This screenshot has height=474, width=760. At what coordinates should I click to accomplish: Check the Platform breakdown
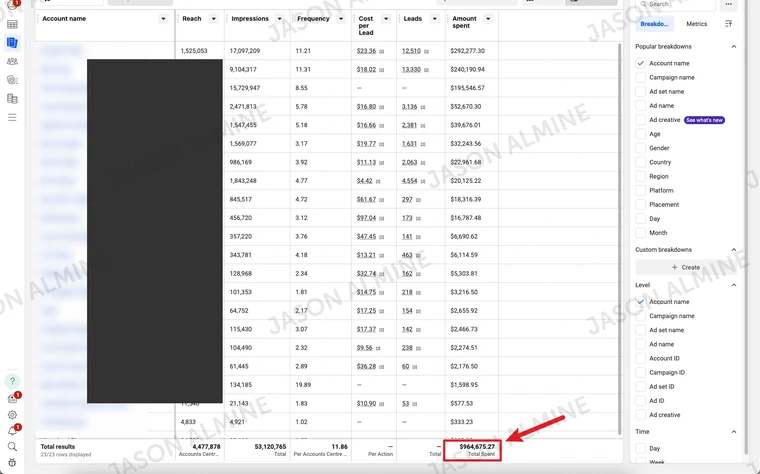click(x=641, y=190)
